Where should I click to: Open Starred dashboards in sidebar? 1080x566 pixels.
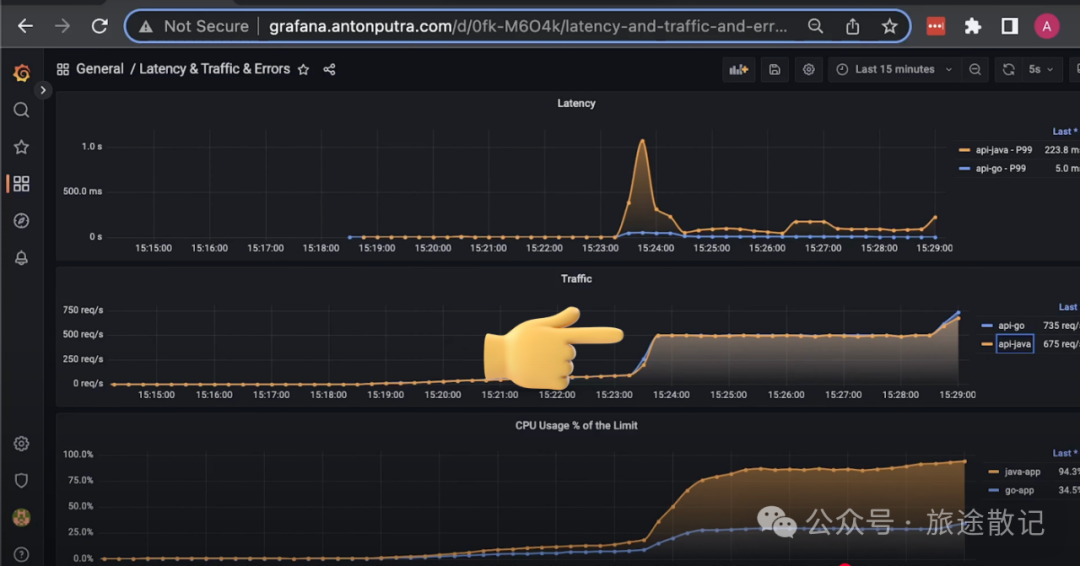click(x=21, y=147)
